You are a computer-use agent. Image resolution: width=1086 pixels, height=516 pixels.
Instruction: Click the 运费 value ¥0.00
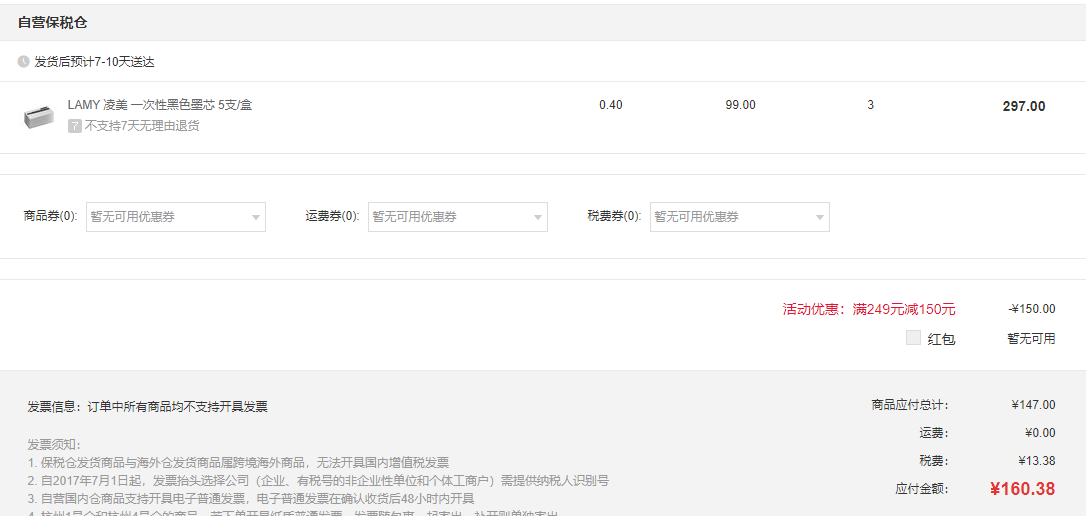tap(1040, 434)
